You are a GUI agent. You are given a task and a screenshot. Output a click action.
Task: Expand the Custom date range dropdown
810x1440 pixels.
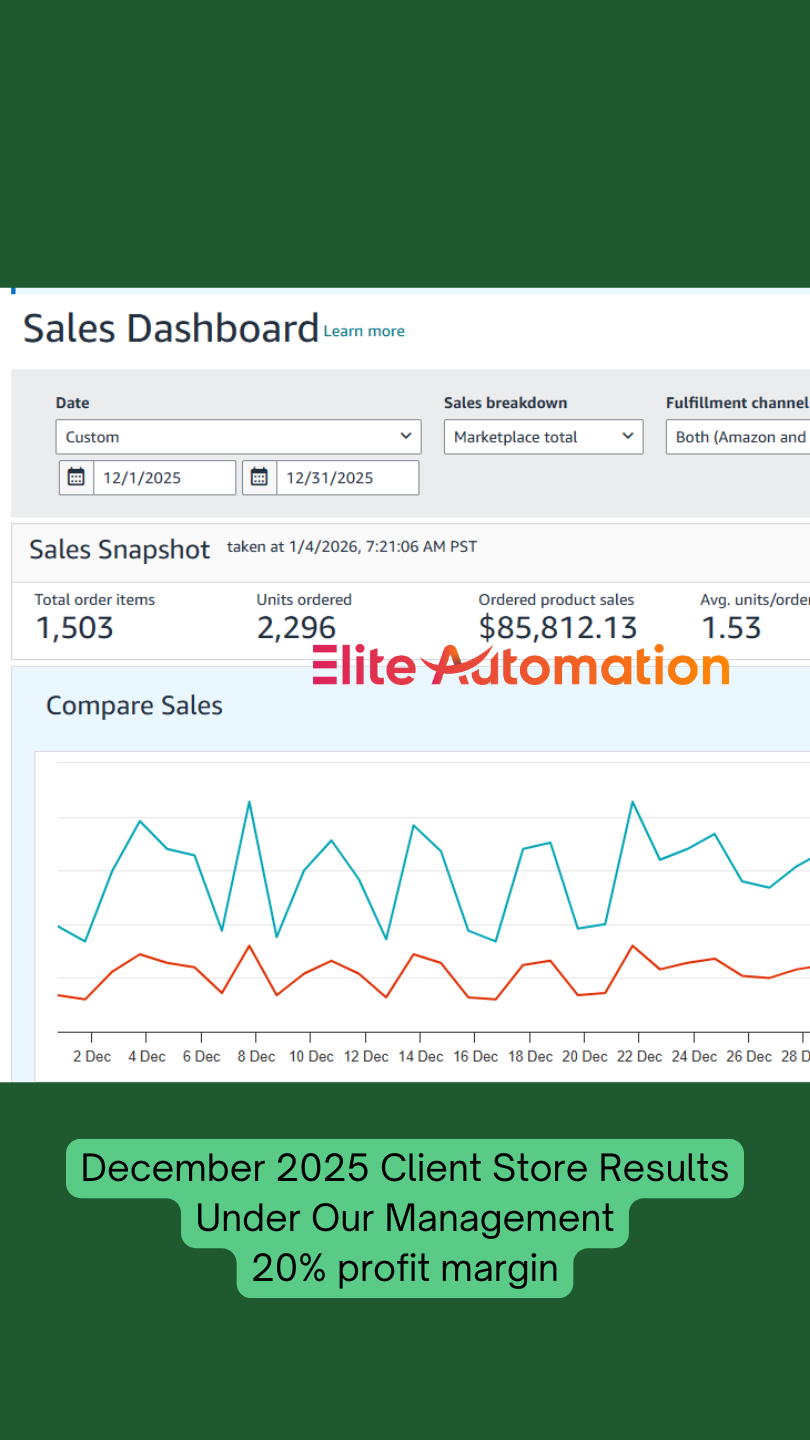click(x=238, y=437)
